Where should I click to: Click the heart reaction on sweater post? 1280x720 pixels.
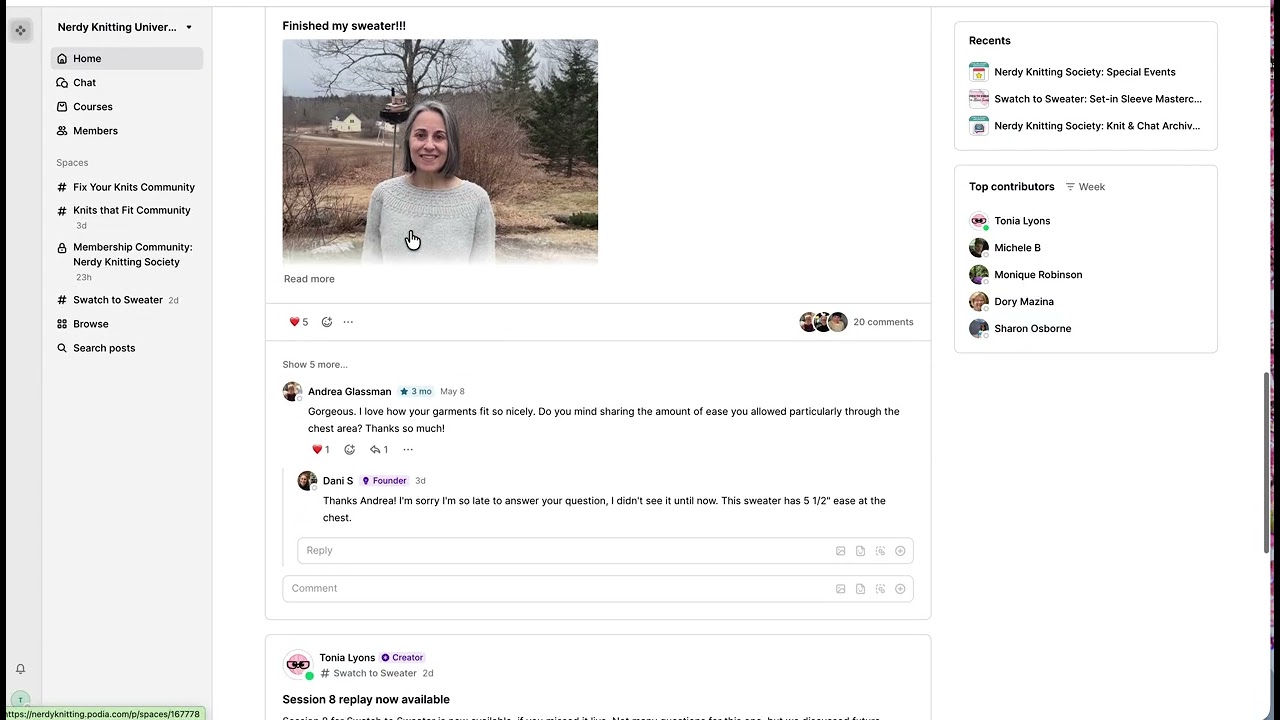point(298,322)
